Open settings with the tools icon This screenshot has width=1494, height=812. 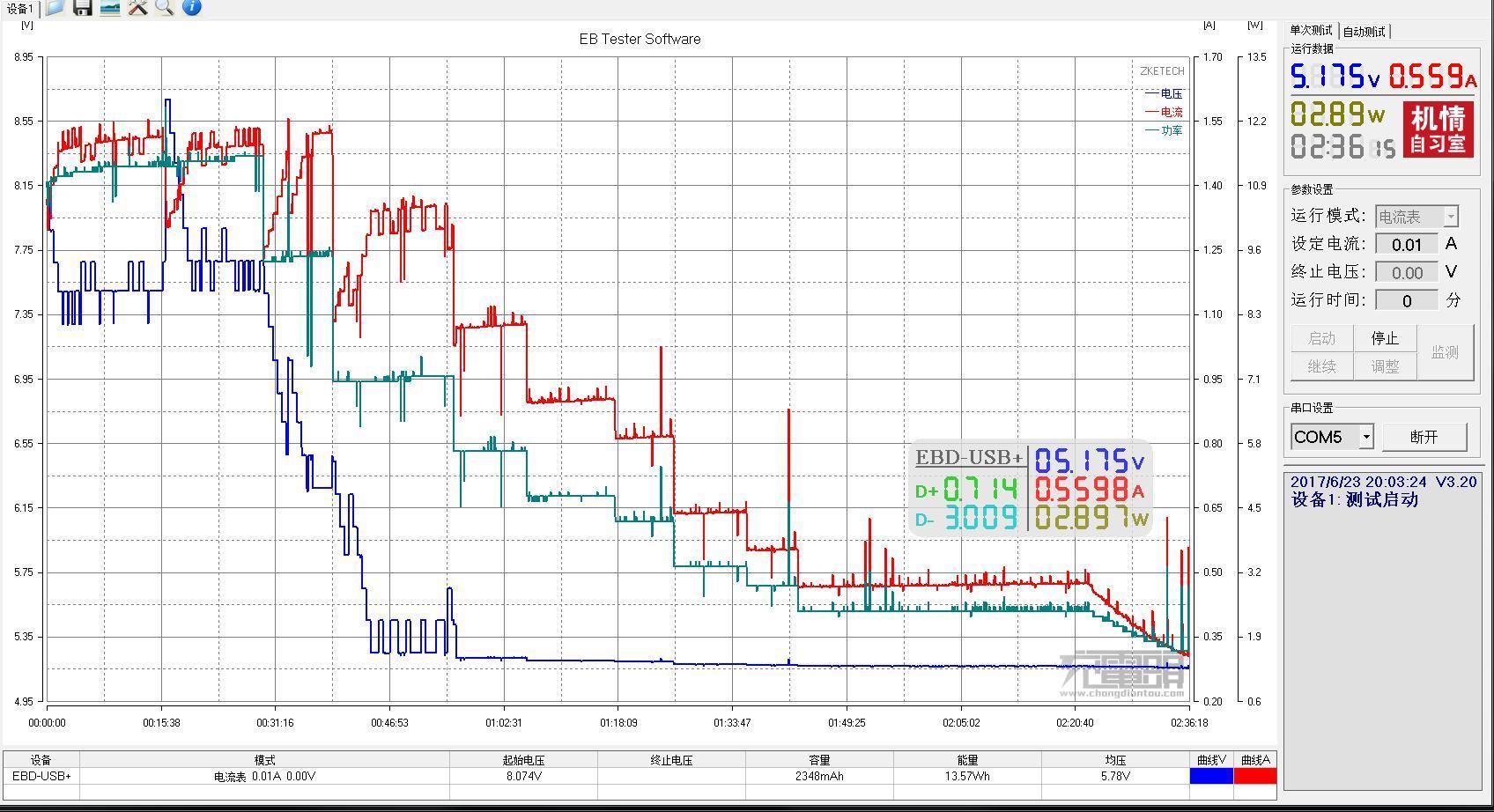point(137,7)
